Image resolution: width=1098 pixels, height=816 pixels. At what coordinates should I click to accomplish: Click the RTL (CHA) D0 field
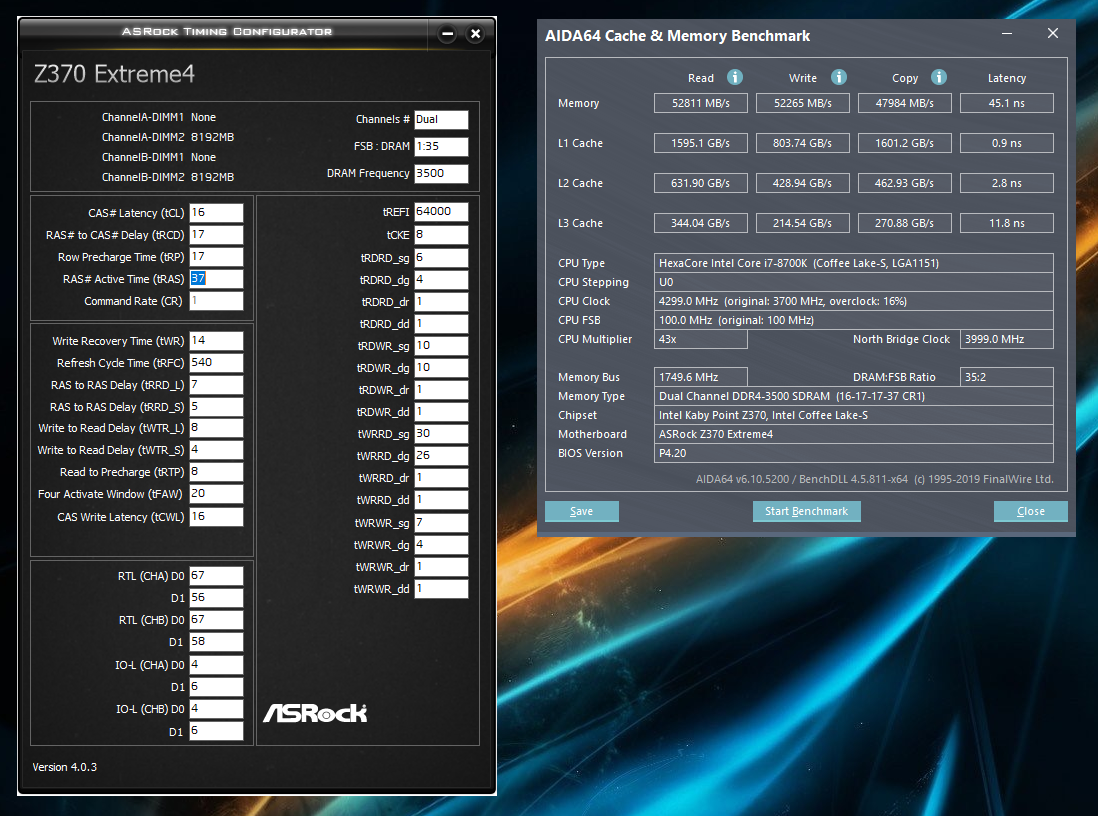(x=216, y=576)
